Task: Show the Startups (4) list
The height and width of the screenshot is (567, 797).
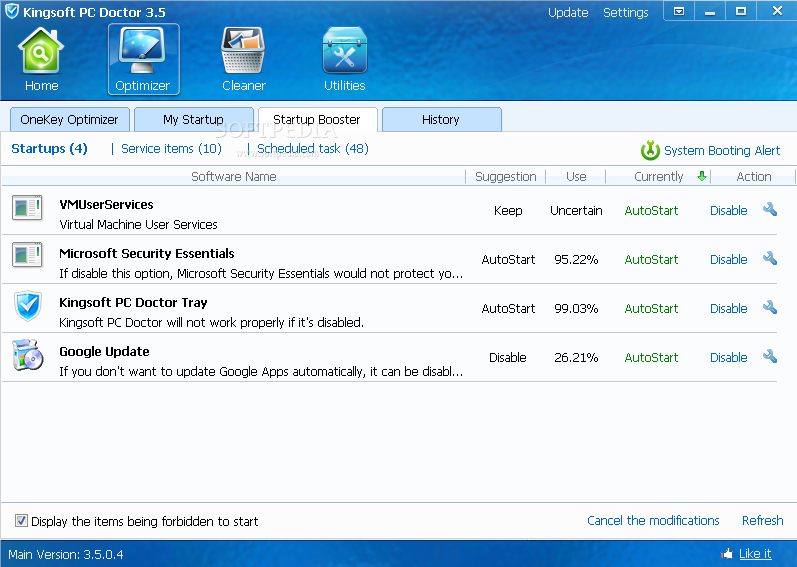Action: click(49, 148)
